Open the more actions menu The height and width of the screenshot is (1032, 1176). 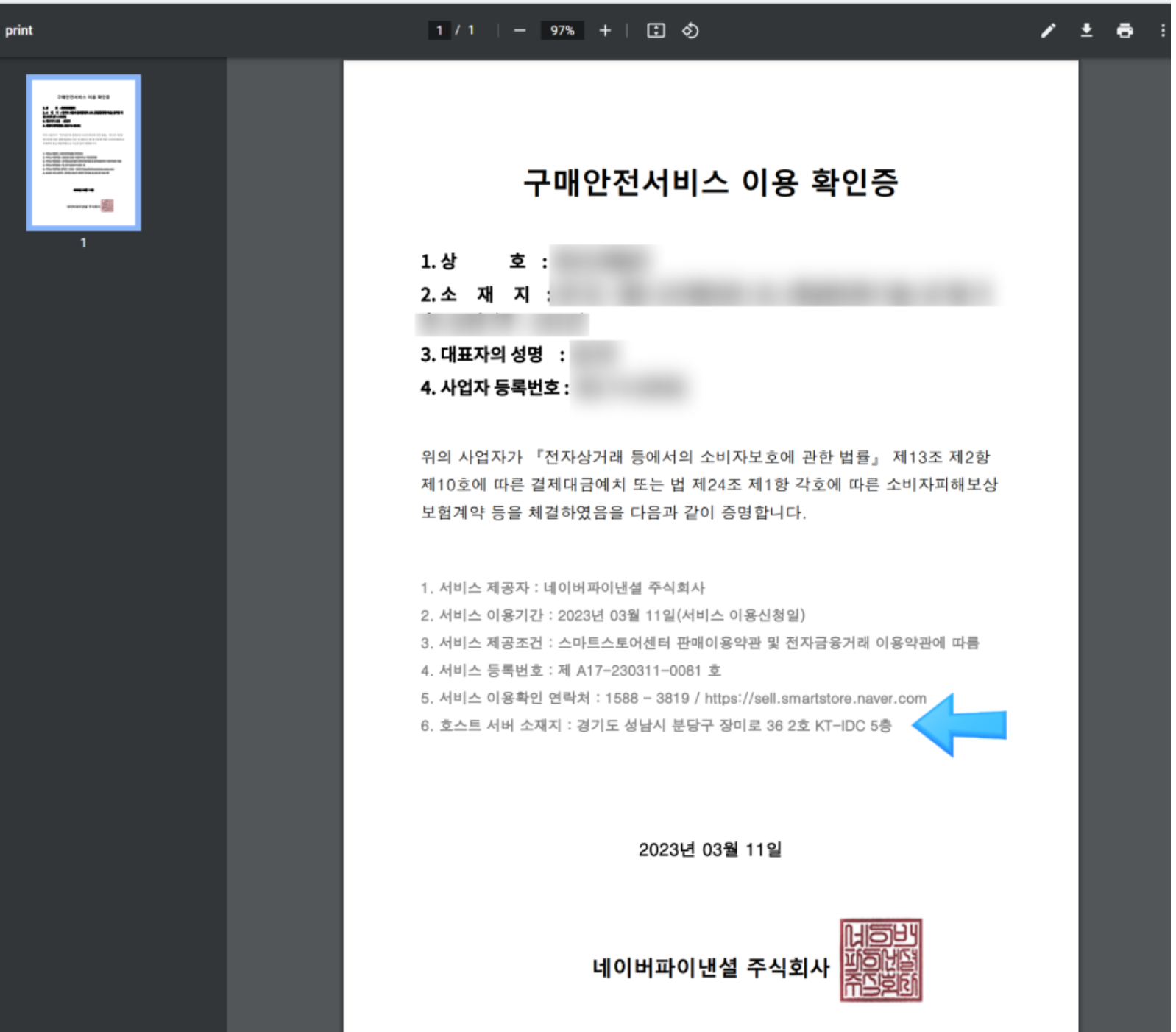tap(1163, 30)
